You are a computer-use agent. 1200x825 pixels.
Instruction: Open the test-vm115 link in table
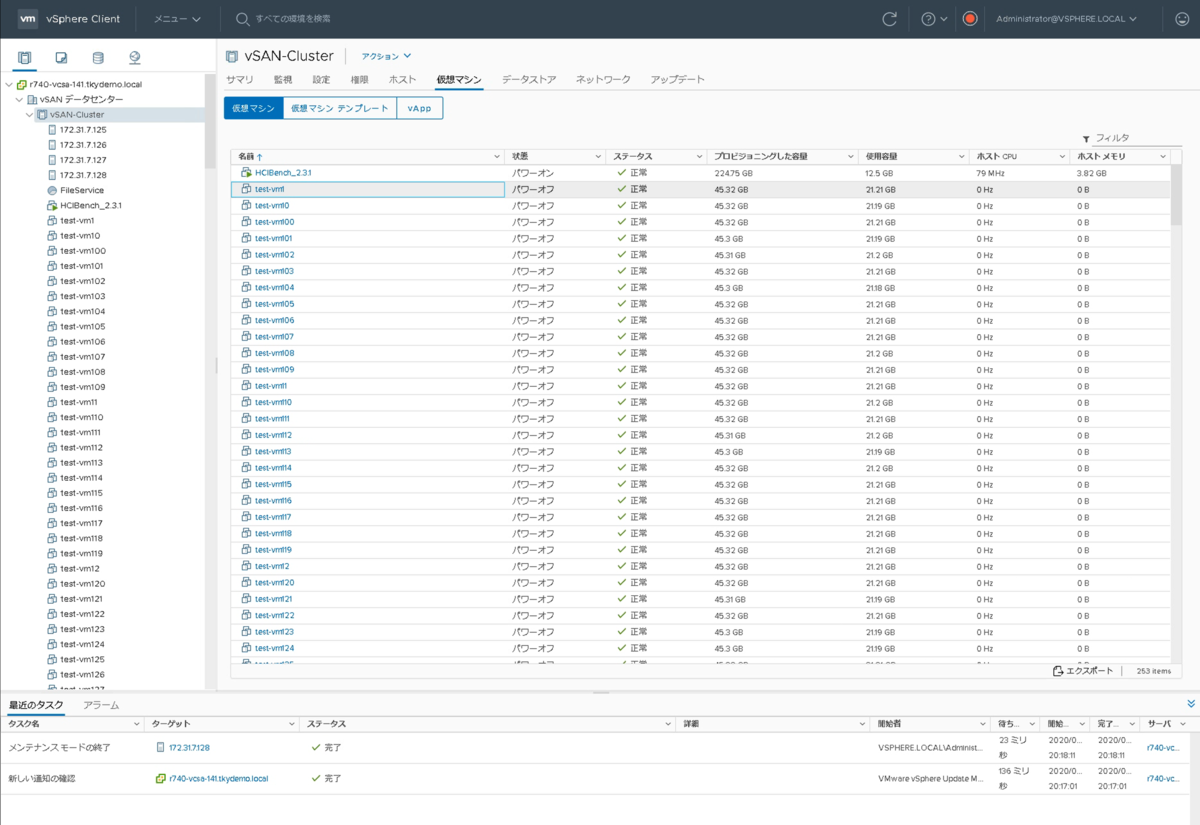point(273,485)
